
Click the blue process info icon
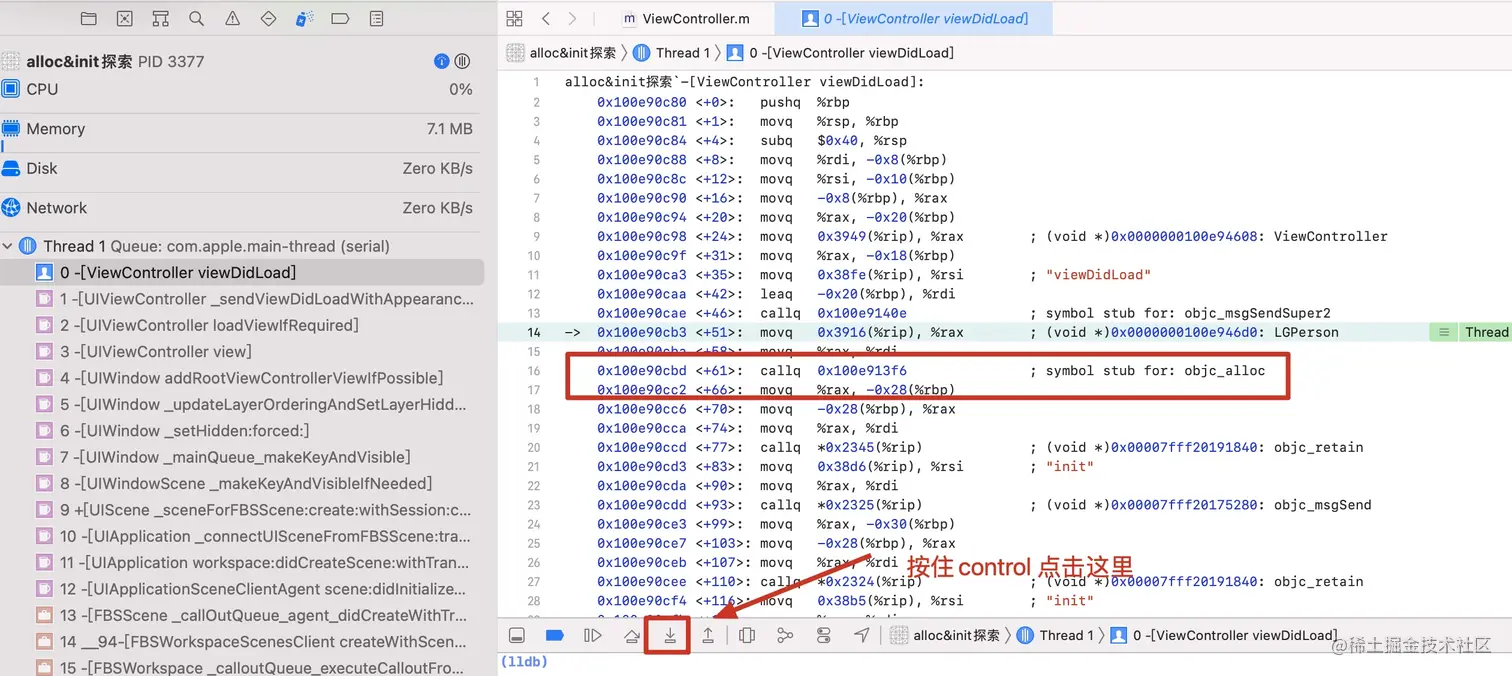coord(441,61)
